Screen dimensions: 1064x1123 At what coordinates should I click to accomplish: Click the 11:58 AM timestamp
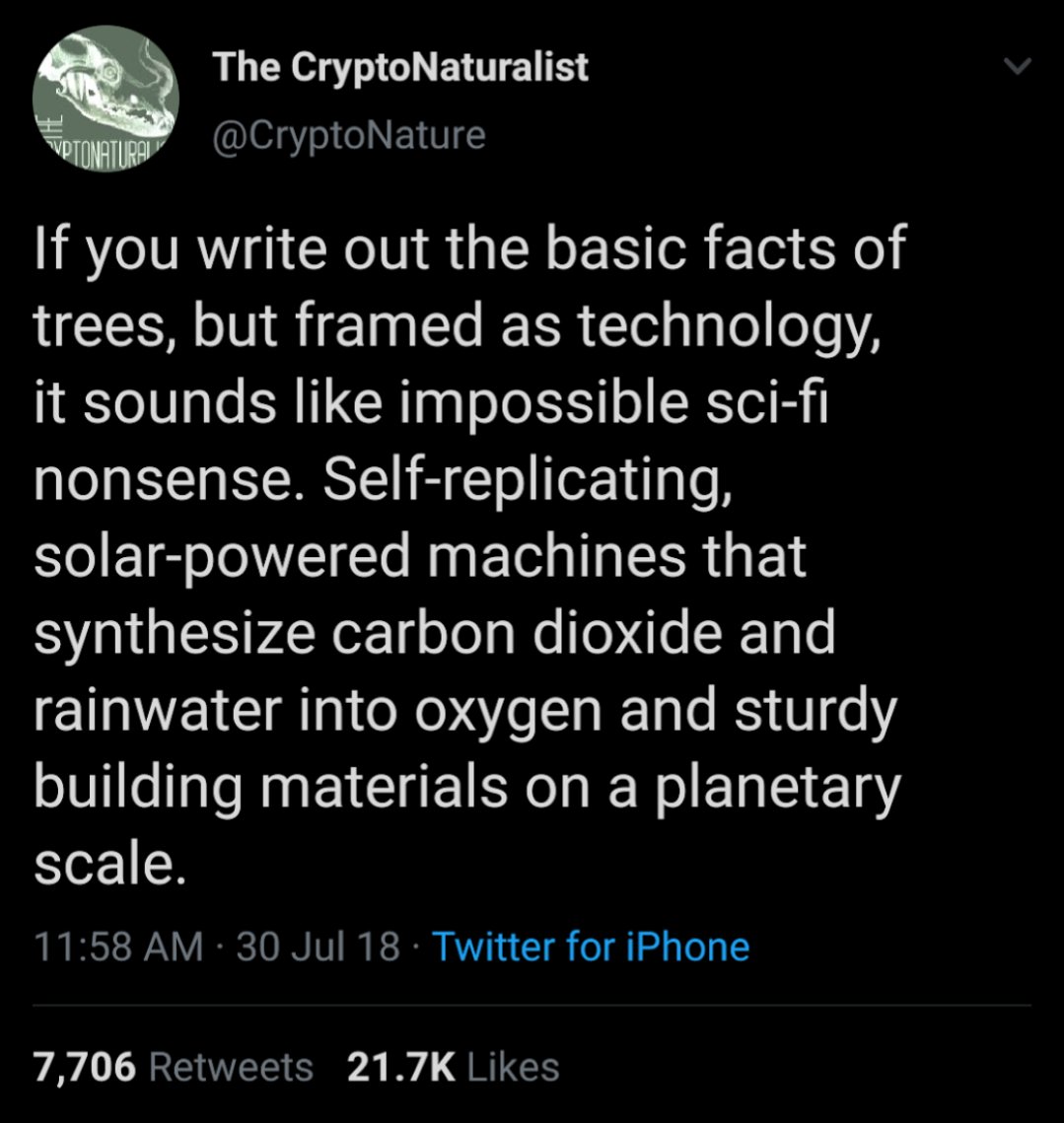(119, 947)
